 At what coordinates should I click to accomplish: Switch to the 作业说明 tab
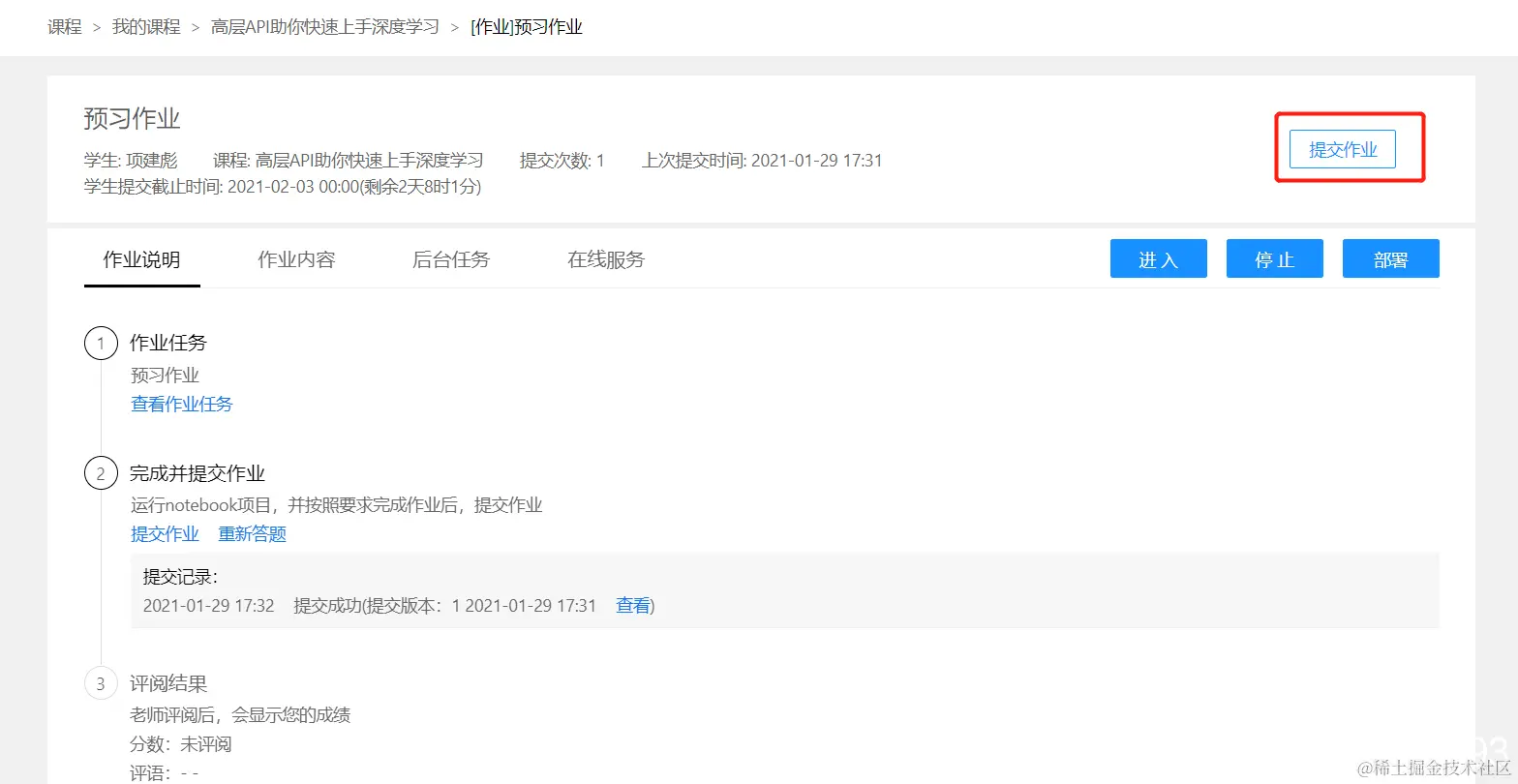click(141, 259)
